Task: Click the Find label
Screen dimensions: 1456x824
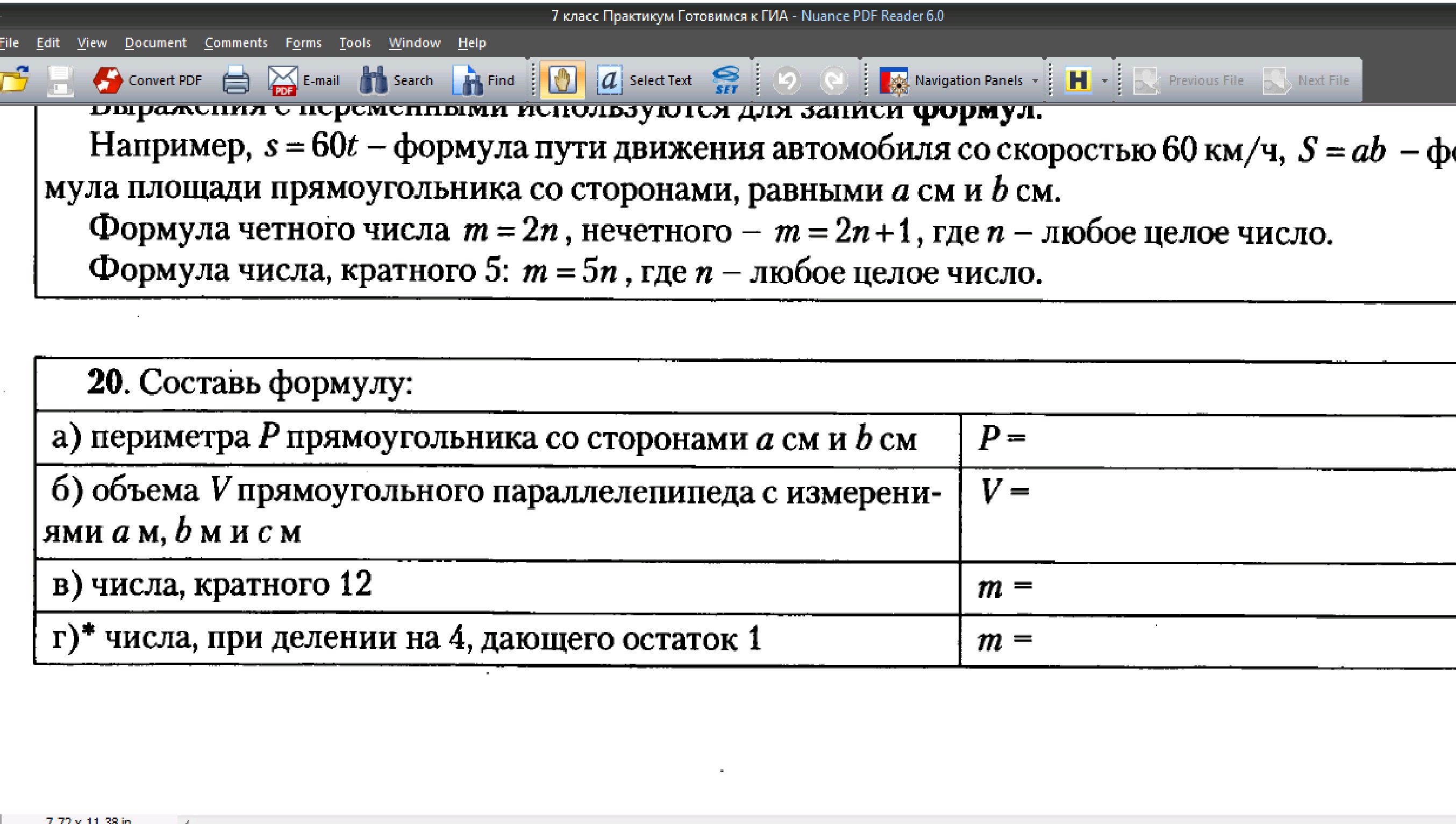Action: tap(501, 80)
